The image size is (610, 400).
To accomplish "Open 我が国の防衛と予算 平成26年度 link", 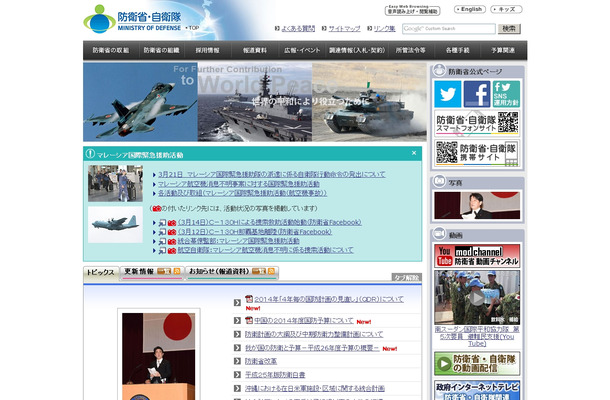I will pos(312,348).
